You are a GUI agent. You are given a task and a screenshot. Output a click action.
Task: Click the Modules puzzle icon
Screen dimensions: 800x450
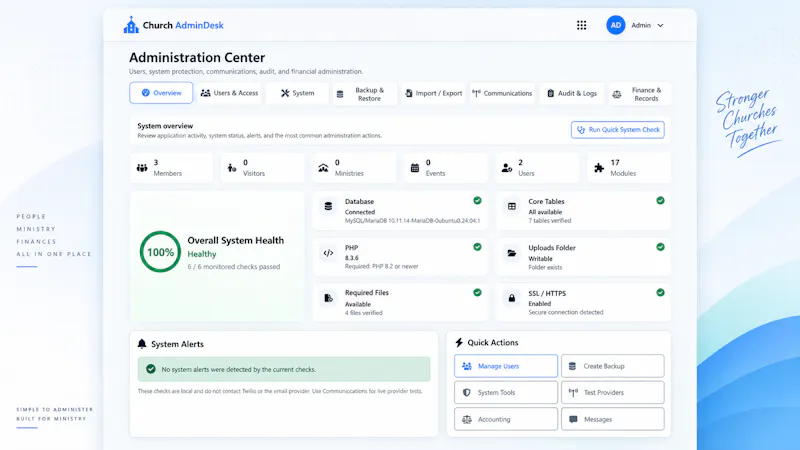click(x=599, y=167)
